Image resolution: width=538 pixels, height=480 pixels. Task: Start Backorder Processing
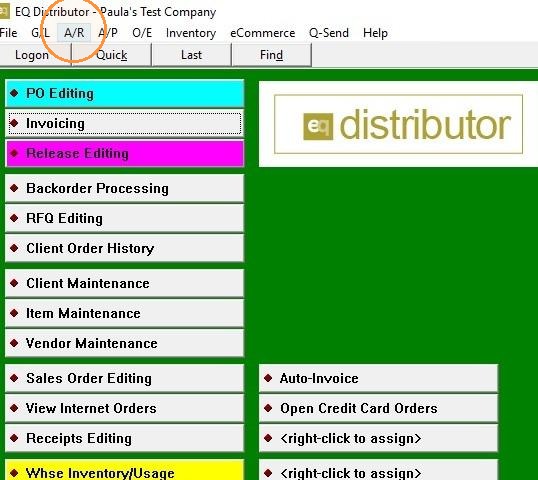pyautogui.click(x=125, y=188)
